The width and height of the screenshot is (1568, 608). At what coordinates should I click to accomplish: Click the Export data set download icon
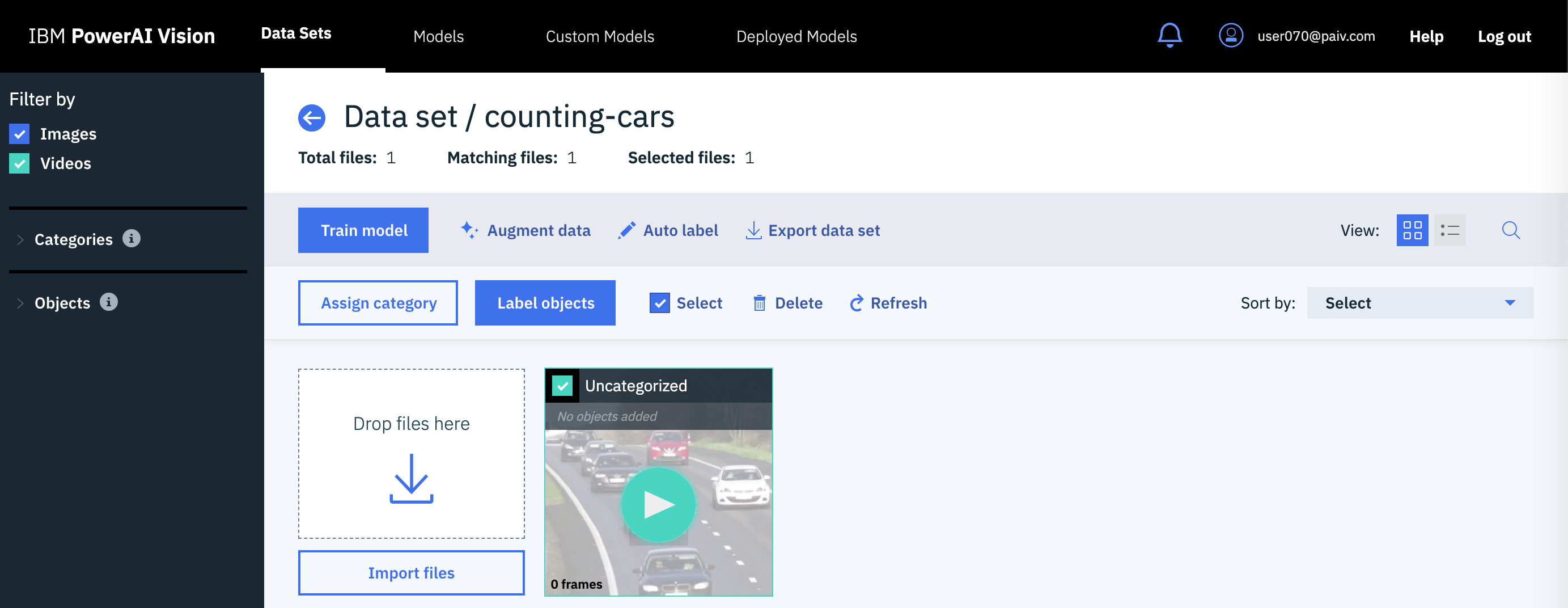click(x=753, y=230)
